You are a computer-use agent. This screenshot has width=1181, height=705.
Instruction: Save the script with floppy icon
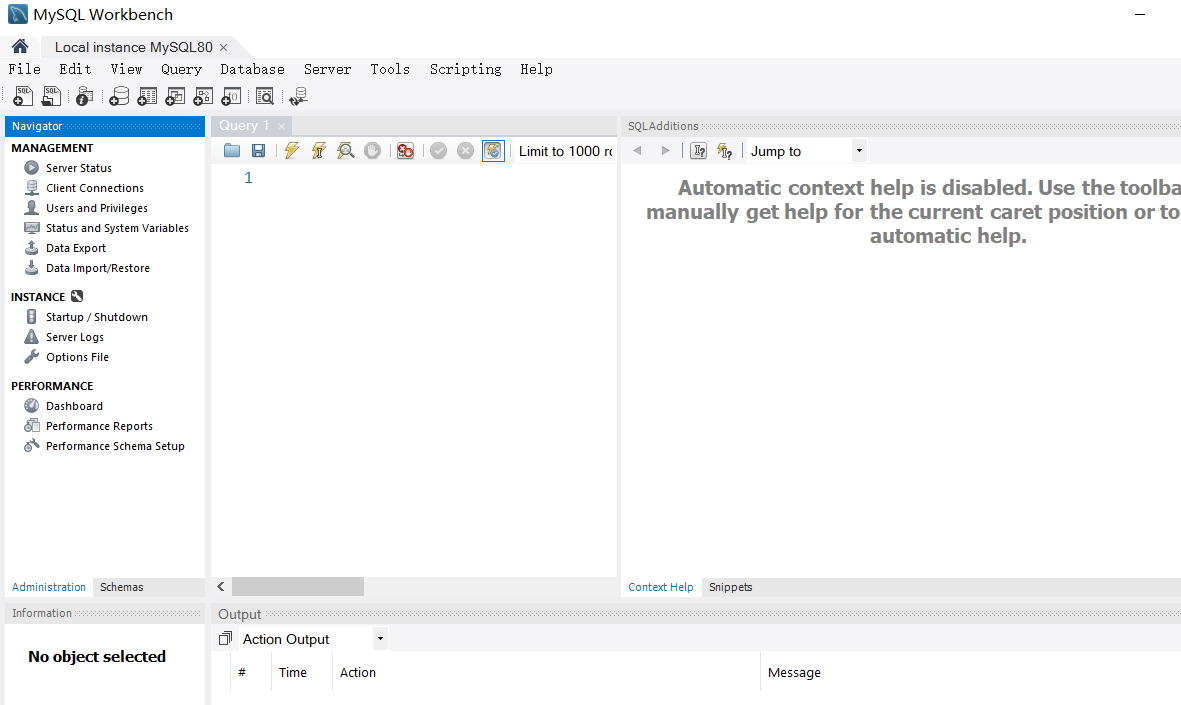tap(258, 151)
